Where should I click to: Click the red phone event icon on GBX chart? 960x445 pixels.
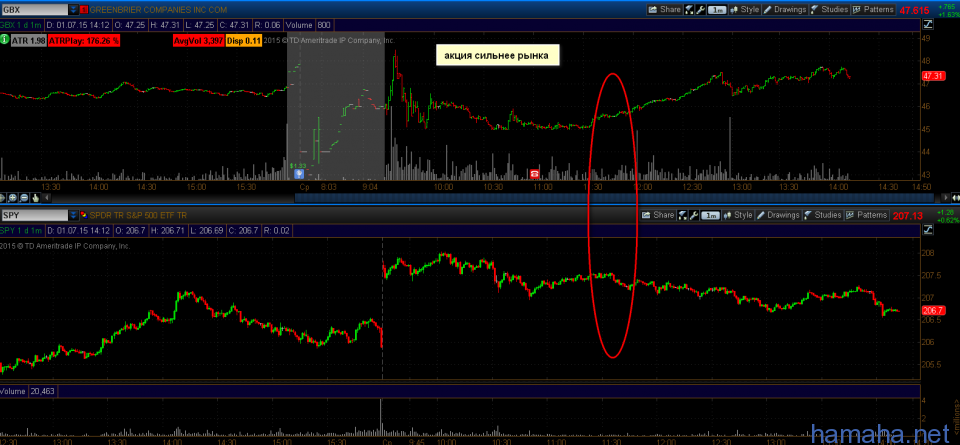[534, 173]
